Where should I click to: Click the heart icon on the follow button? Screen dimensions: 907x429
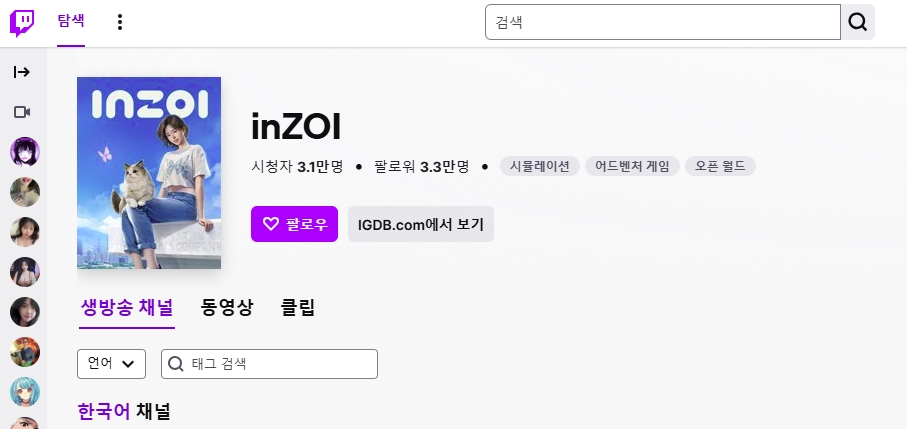click(269, 224)
